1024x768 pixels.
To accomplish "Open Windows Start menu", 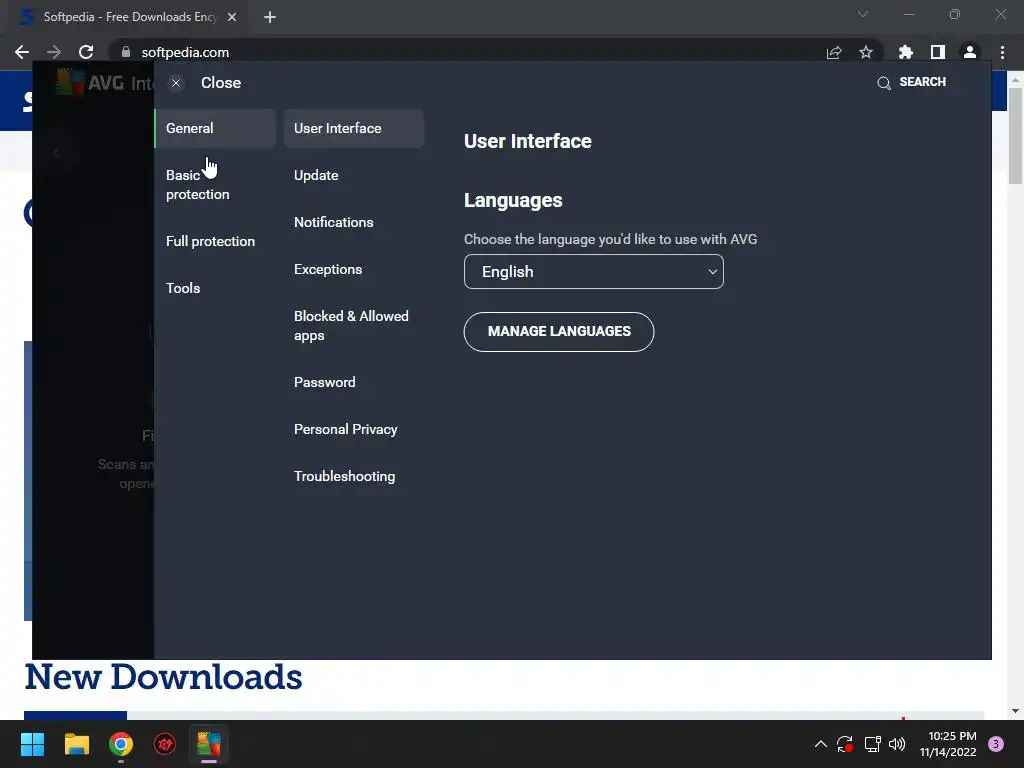I will coord(32,744).
